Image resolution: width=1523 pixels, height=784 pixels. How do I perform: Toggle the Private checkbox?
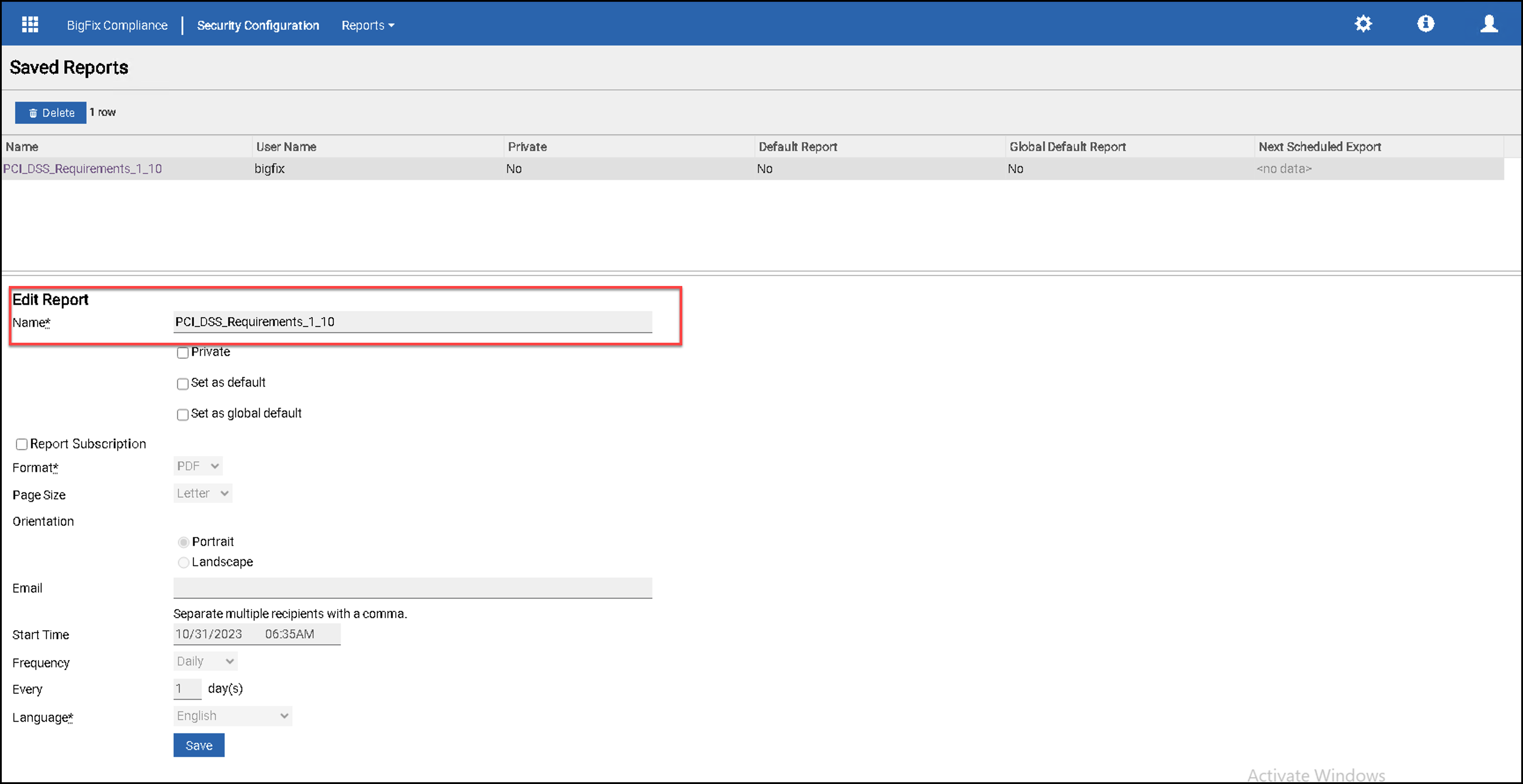pos(183,353)
